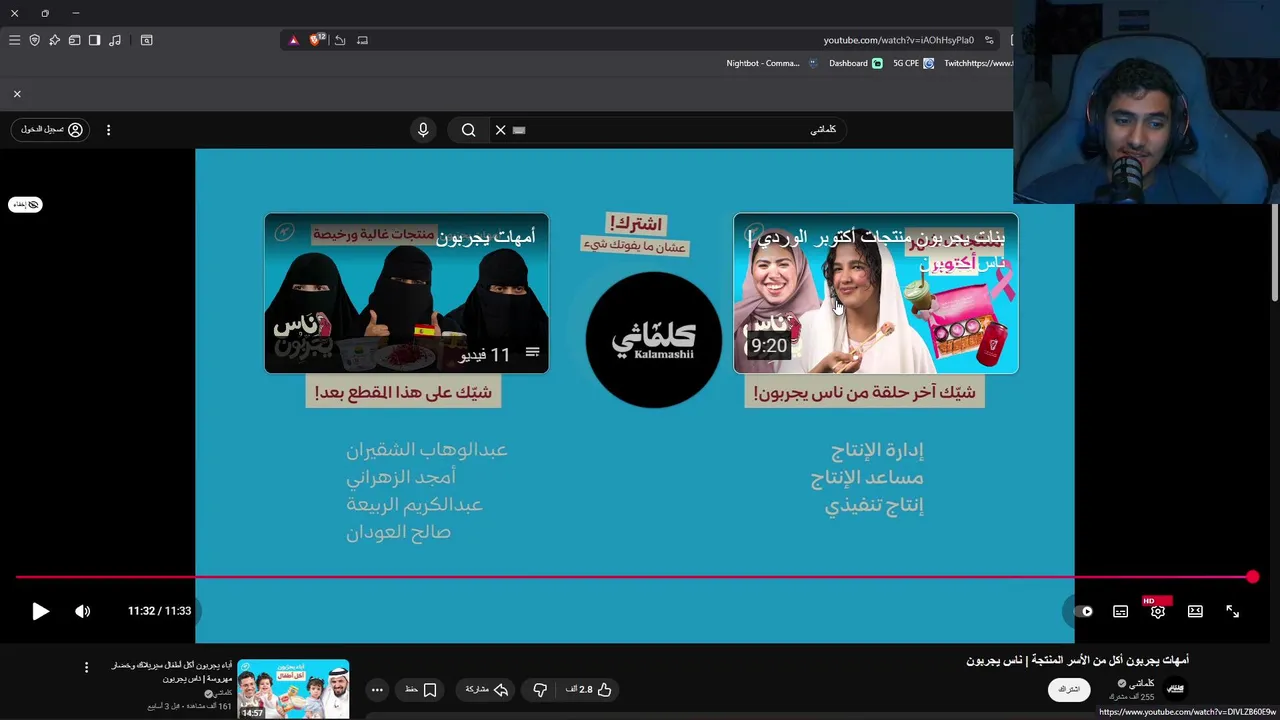This screenshot has height=720, width=1280.
Task: Mute the video volume
Action: [x=83, y=611]
